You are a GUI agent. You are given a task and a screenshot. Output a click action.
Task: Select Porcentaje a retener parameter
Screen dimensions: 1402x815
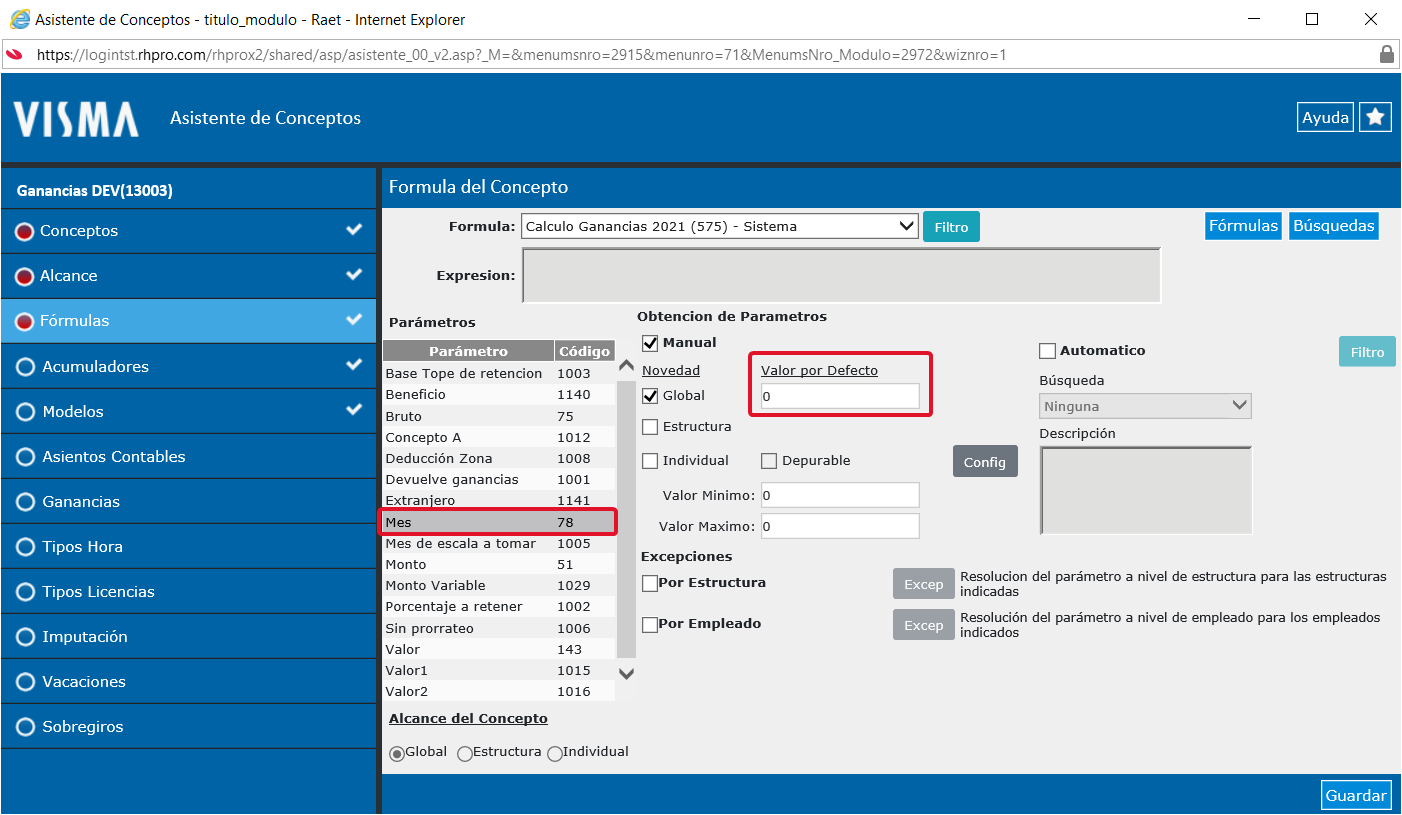point(498,607)
